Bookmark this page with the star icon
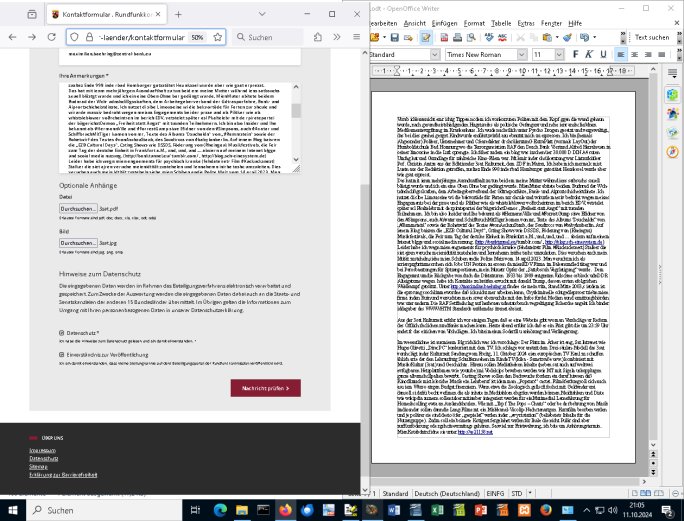Viewport: 684px width, 521px height. [x=218, y=37]
